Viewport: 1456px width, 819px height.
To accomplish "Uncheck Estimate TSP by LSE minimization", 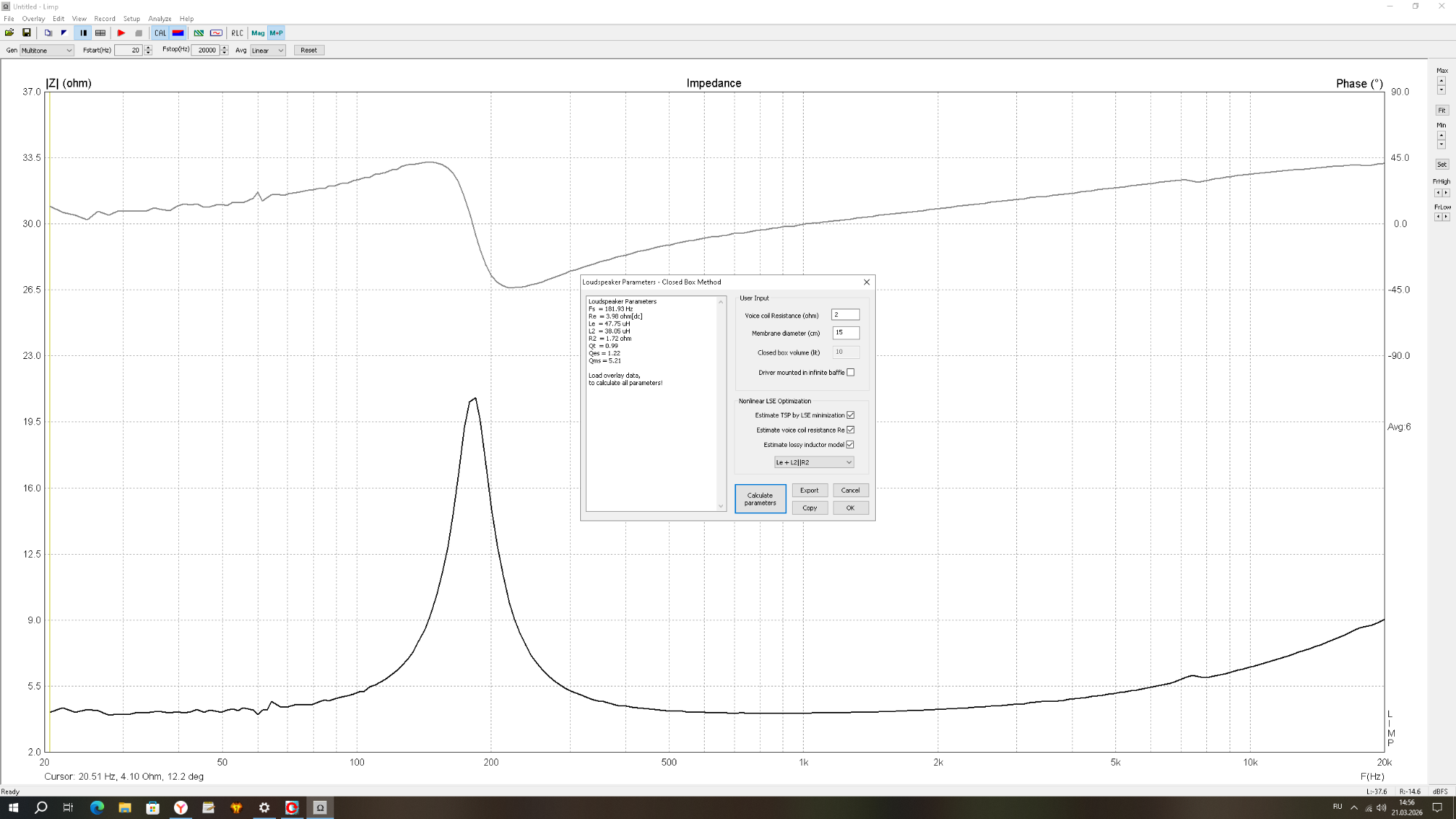I will pos(850,415).
